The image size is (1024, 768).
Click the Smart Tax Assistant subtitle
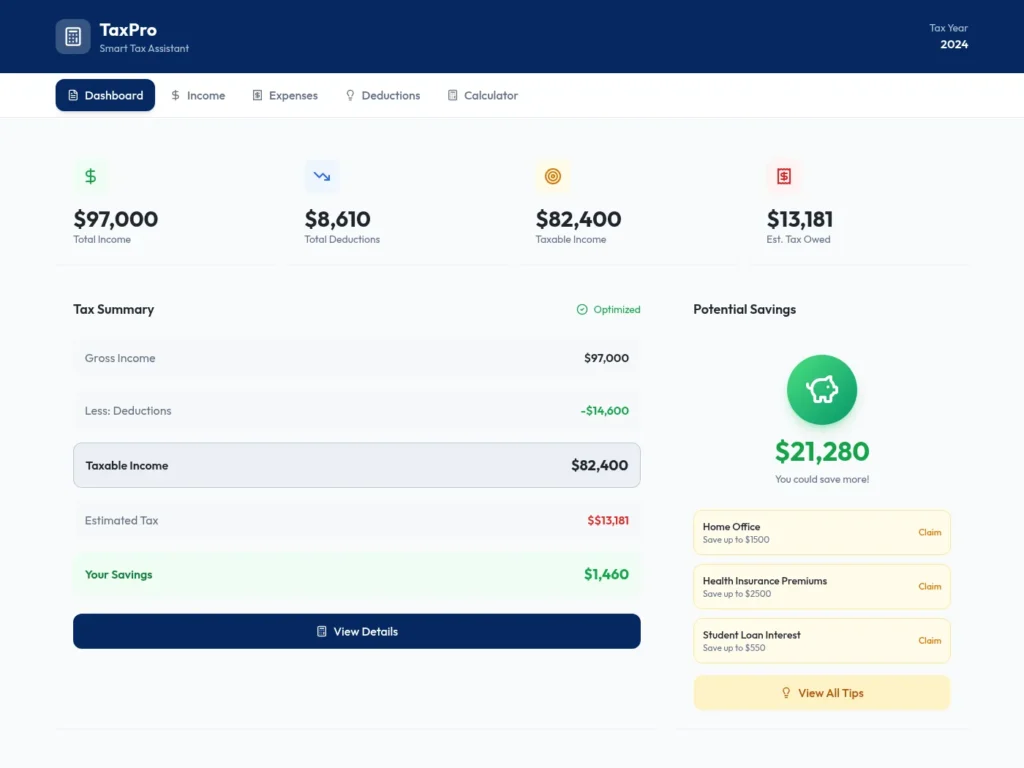tap(144, 48)
